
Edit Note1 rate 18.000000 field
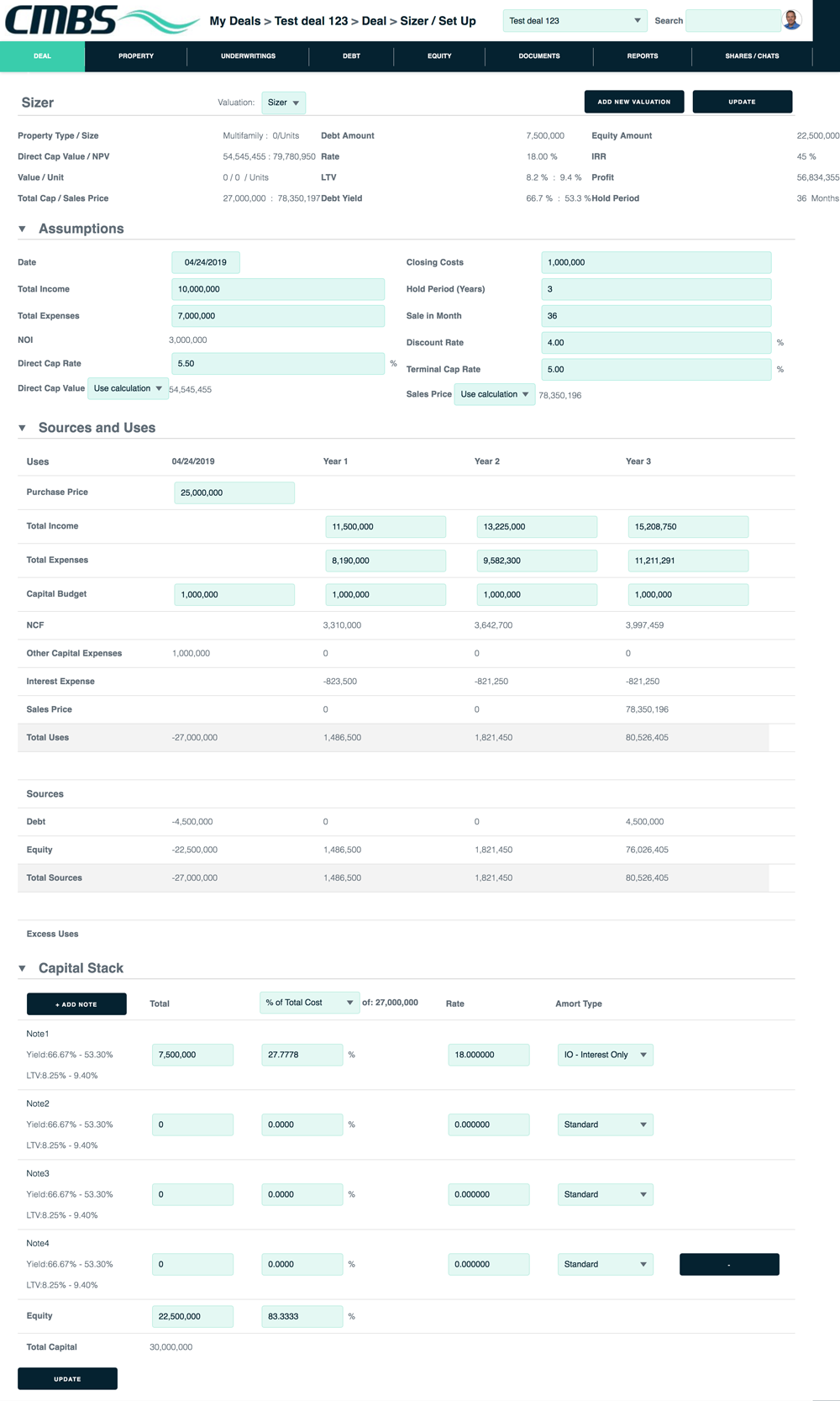[x=489, y=1055]
